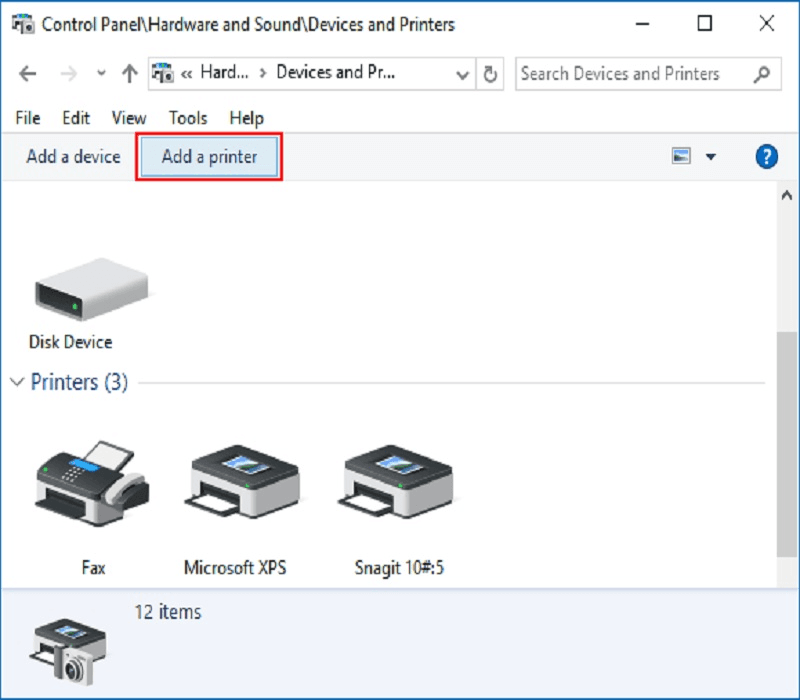Click the scrollbar up arrow
This screenshot has width=800, height=700.
(x=787, y=195)
